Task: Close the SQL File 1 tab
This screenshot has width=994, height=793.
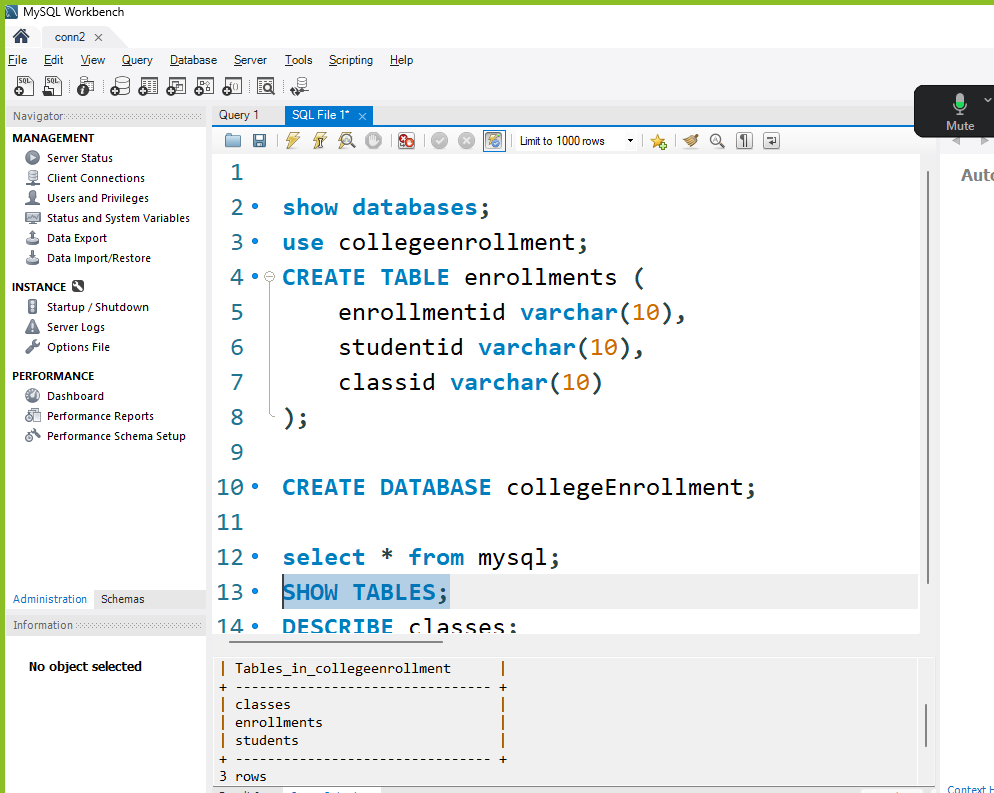Action: [x=362, y=116]
